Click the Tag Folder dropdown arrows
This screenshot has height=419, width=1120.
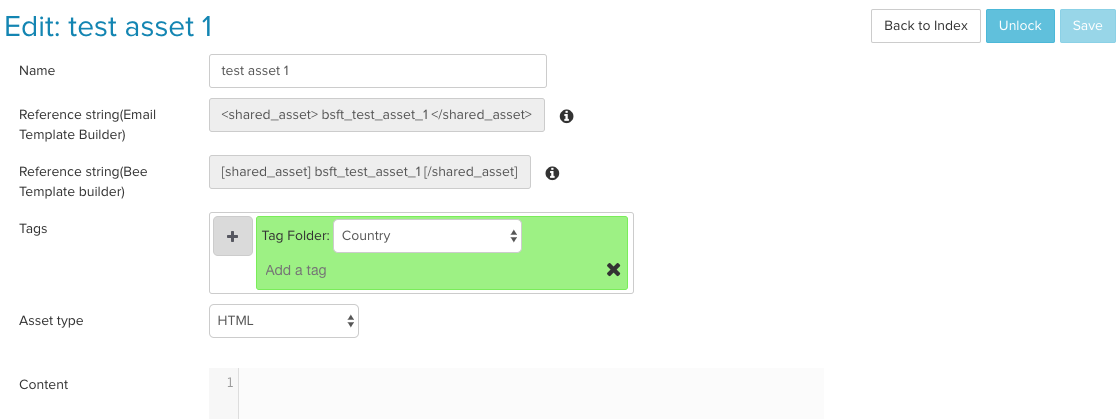tap(513, 236)
